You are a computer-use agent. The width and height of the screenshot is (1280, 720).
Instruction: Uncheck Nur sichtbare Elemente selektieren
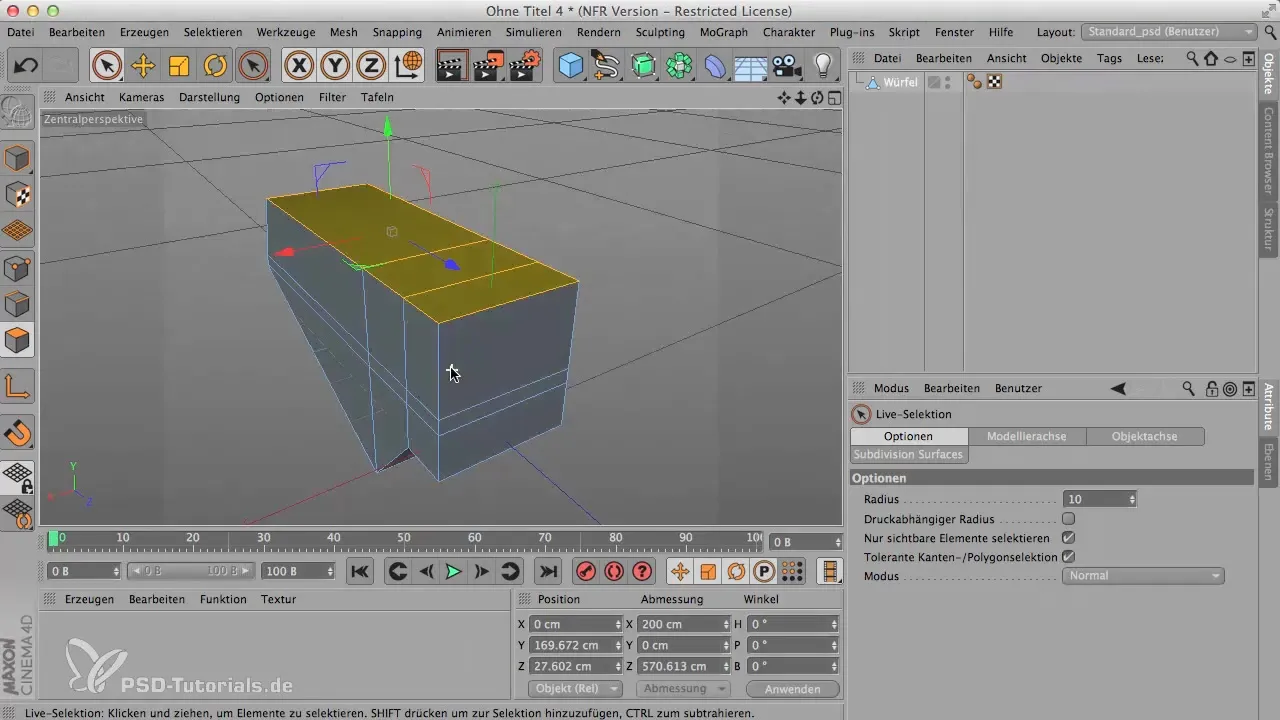tap(1068, 538)
